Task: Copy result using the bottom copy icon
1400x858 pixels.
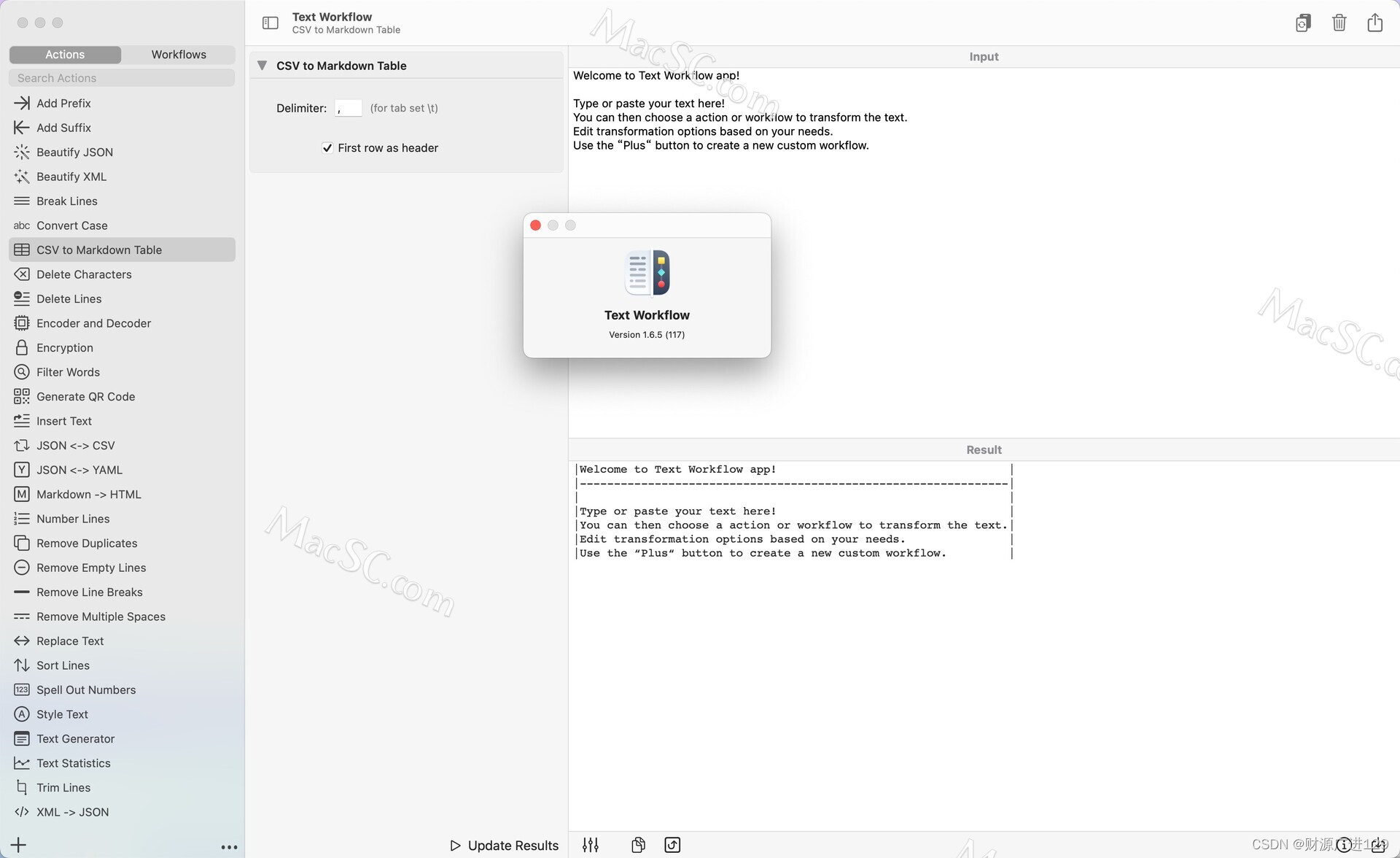Action: coord(638,845)
